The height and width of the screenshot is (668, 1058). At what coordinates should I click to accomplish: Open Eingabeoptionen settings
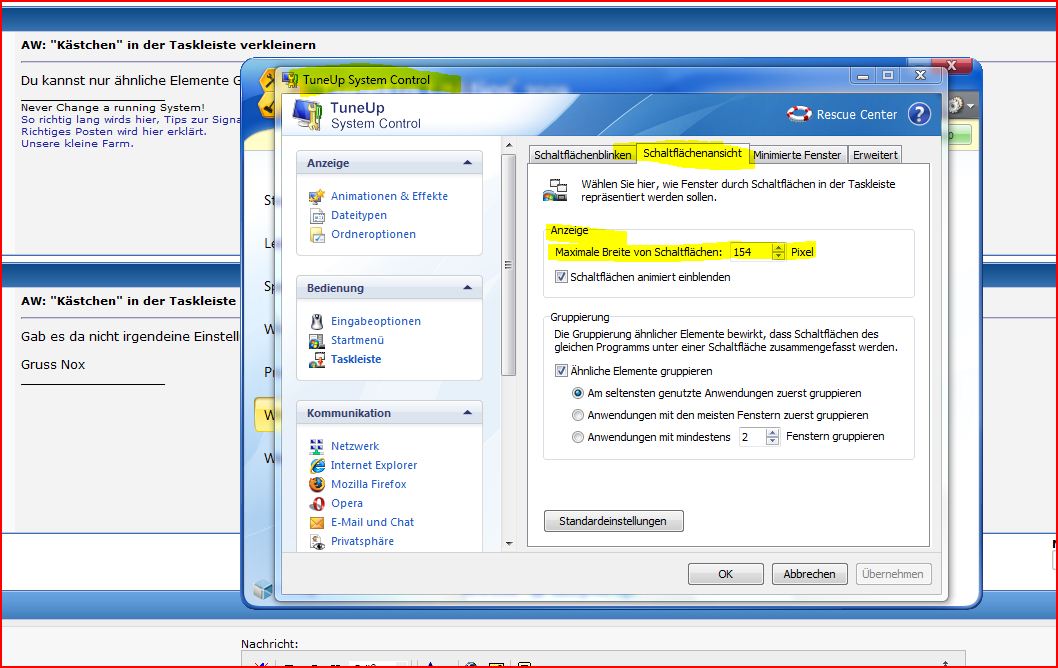(x=376, y=321)
